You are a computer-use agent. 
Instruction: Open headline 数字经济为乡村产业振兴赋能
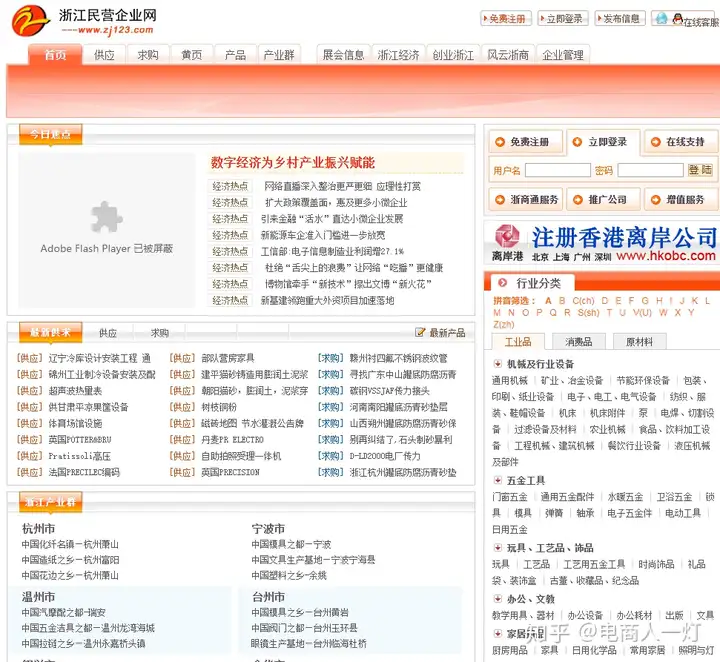point(293,163)
